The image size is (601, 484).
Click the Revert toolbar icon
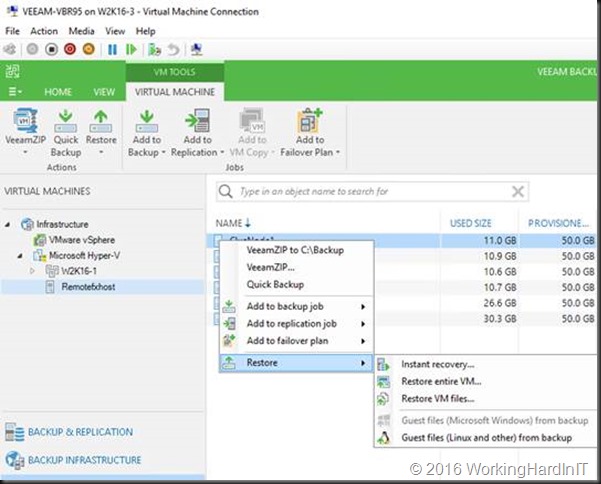[x=174, y=49]
